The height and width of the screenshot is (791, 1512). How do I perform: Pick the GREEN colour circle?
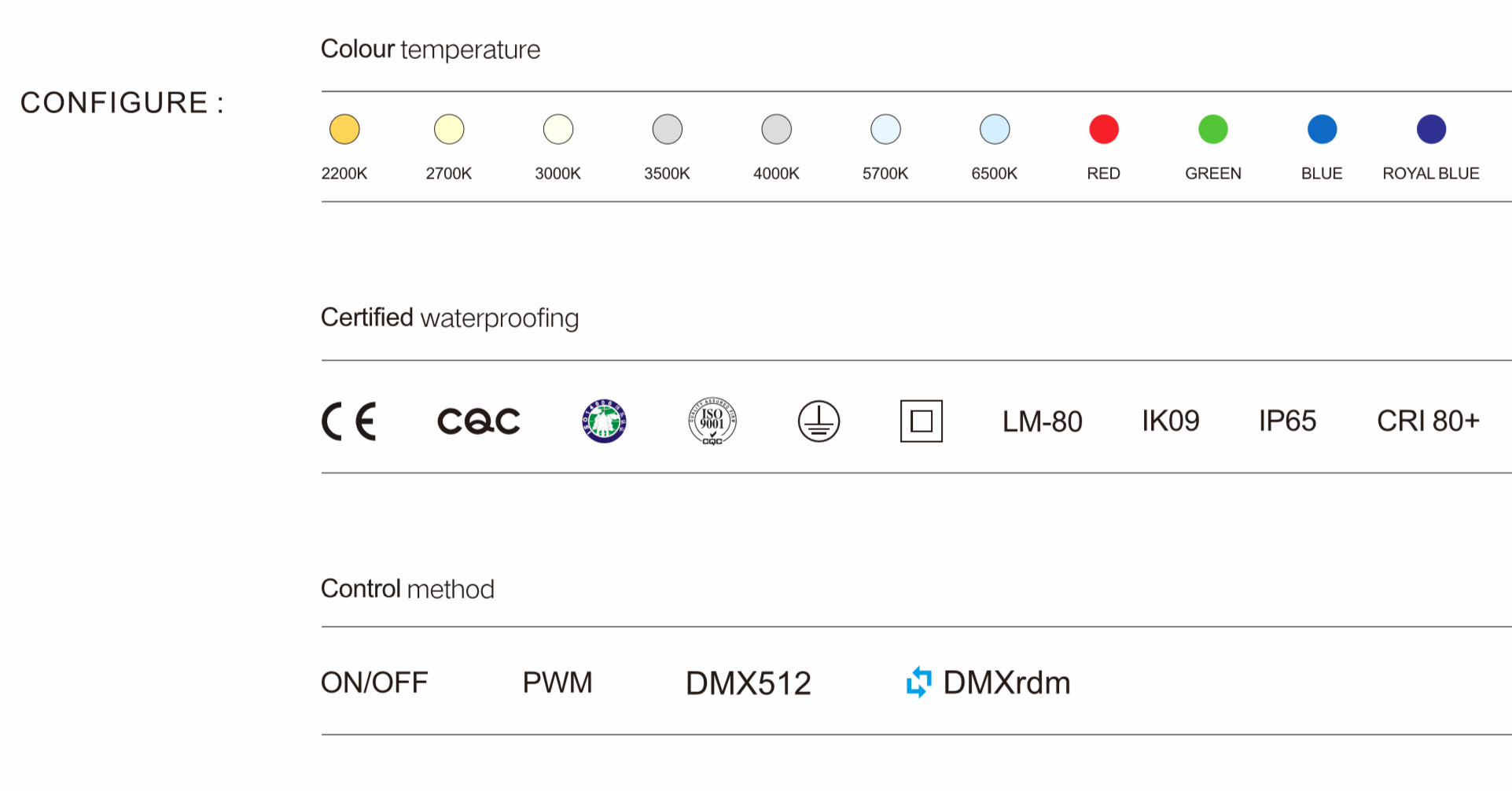[x=1213, y=130]
